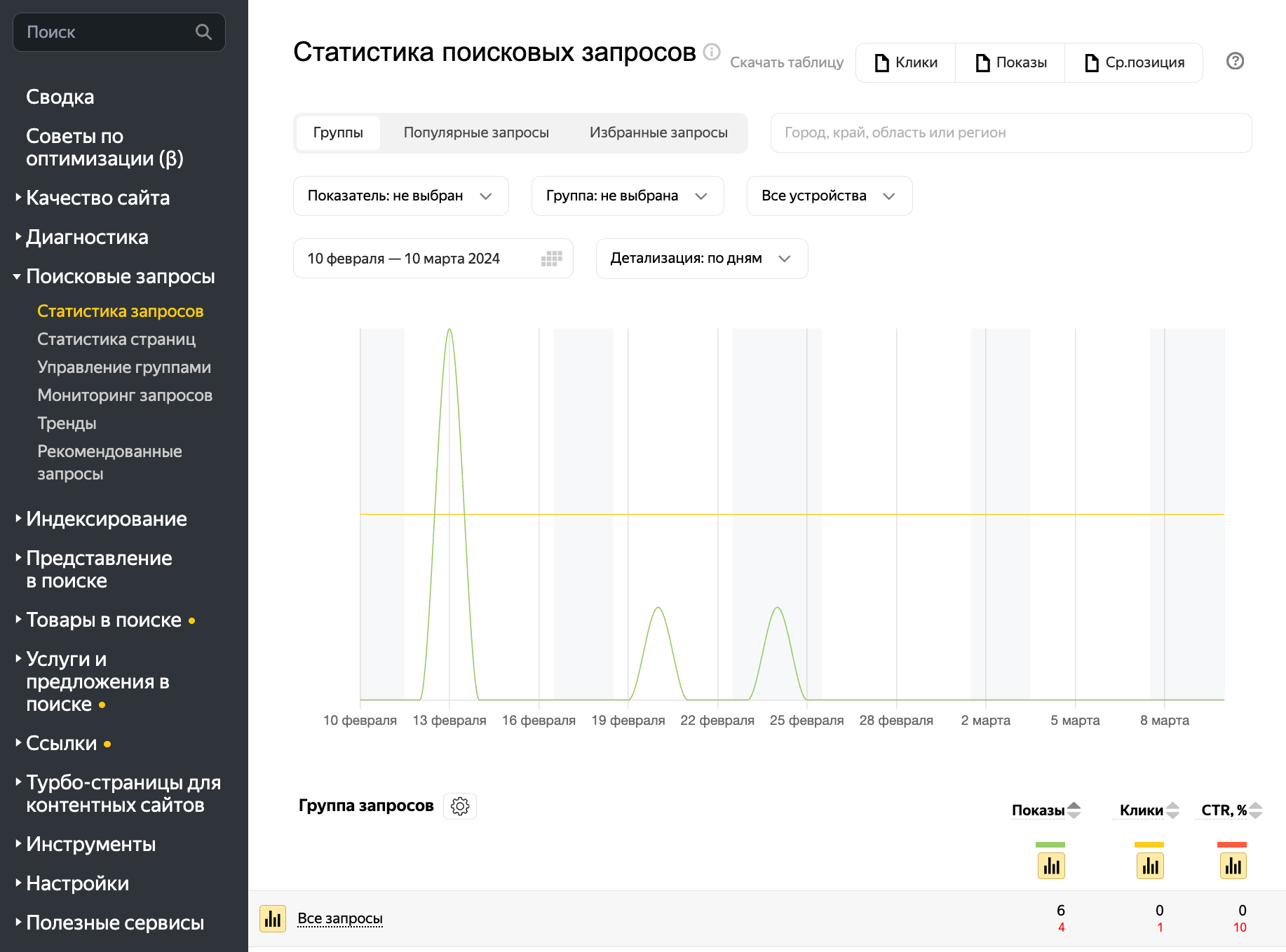1286x952 pixels.
Task: Download Показы table file
Action: pos(1010,62)
